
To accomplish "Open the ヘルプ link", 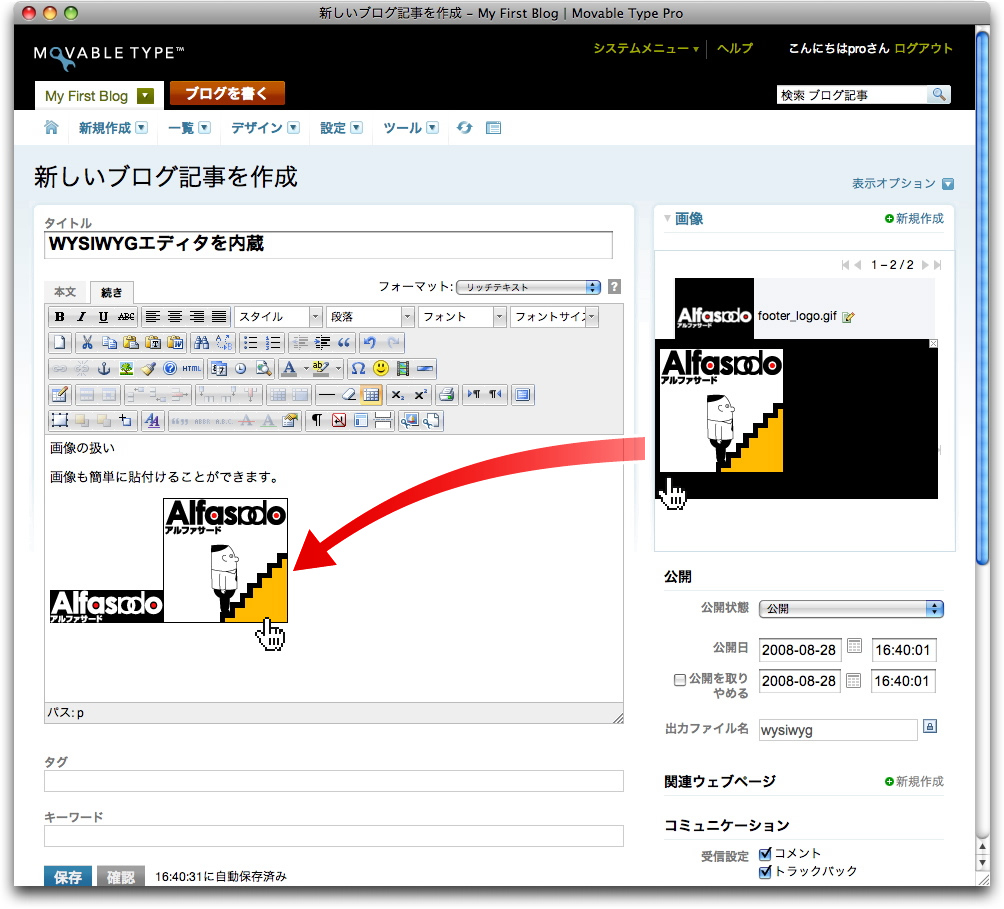I will (734, 49).
